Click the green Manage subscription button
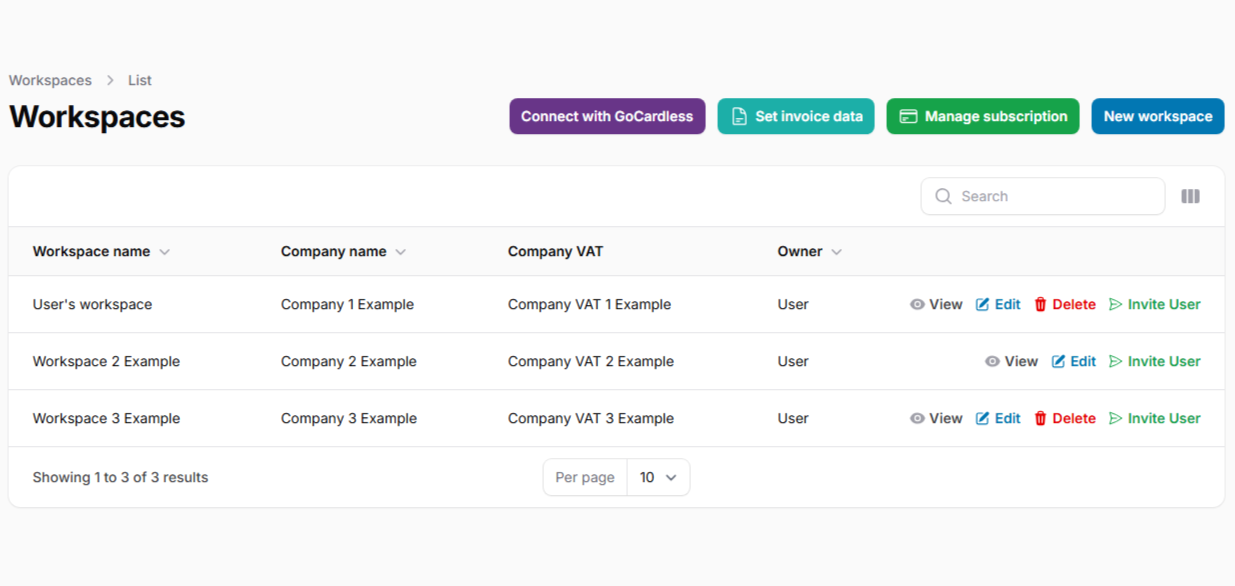 tap(982, 116)
